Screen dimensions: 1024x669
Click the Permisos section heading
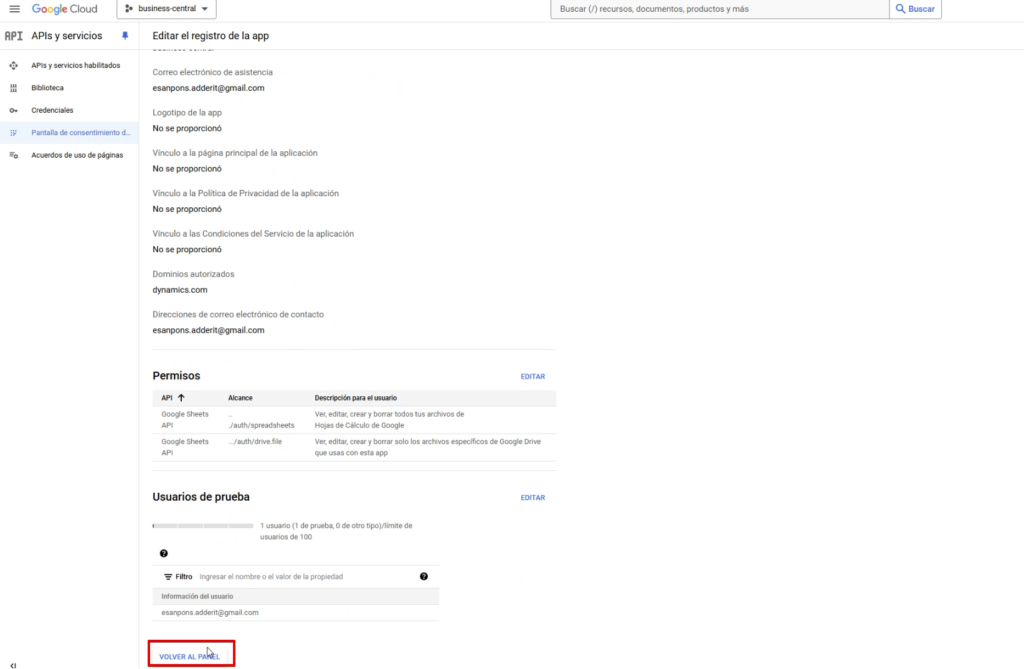point(176,376)
